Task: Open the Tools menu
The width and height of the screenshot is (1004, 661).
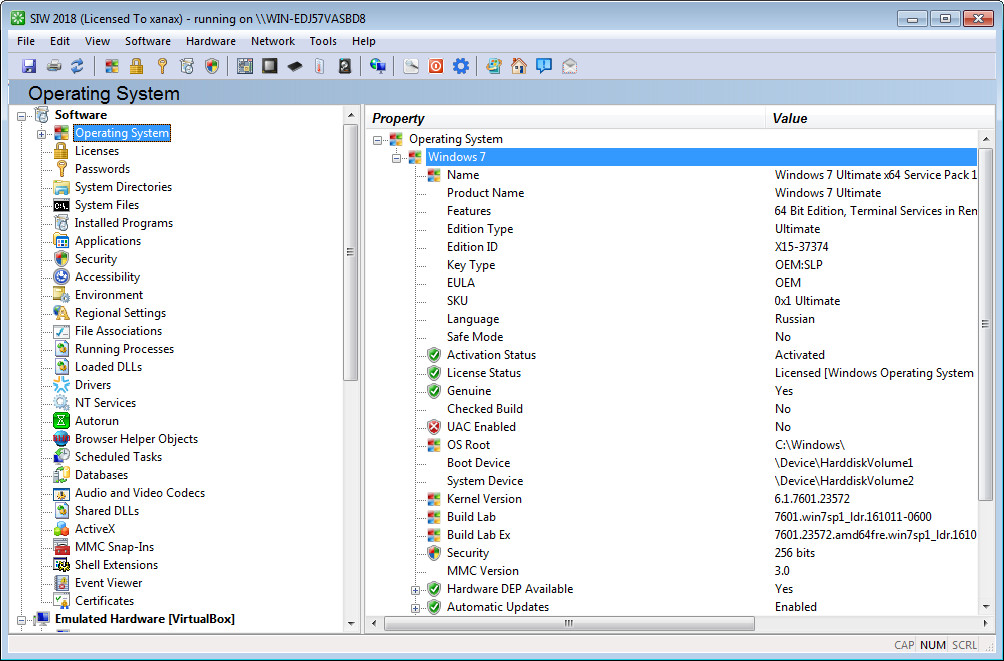Action: click(x=323, y=41)
